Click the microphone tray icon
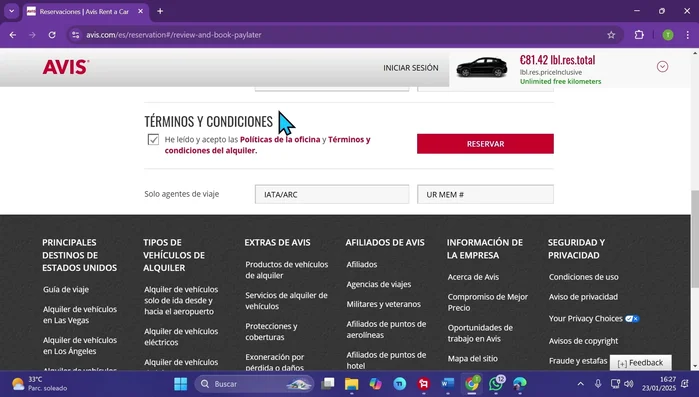 pyautogui.click(x=598, y=384)
